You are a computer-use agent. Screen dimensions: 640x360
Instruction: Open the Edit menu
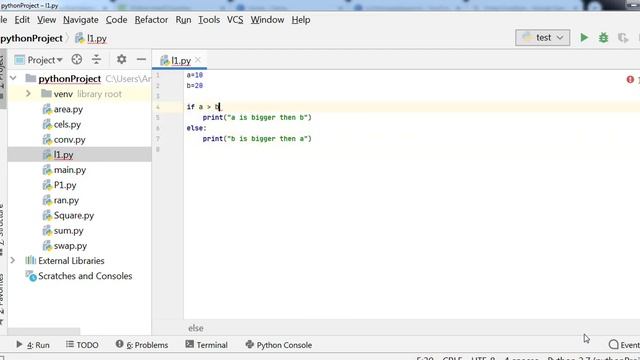click(22, 20)
